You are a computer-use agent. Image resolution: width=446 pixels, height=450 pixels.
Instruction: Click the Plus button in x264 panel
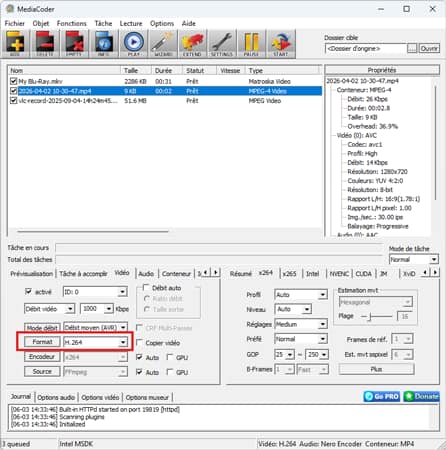click(x=376, y=369)
